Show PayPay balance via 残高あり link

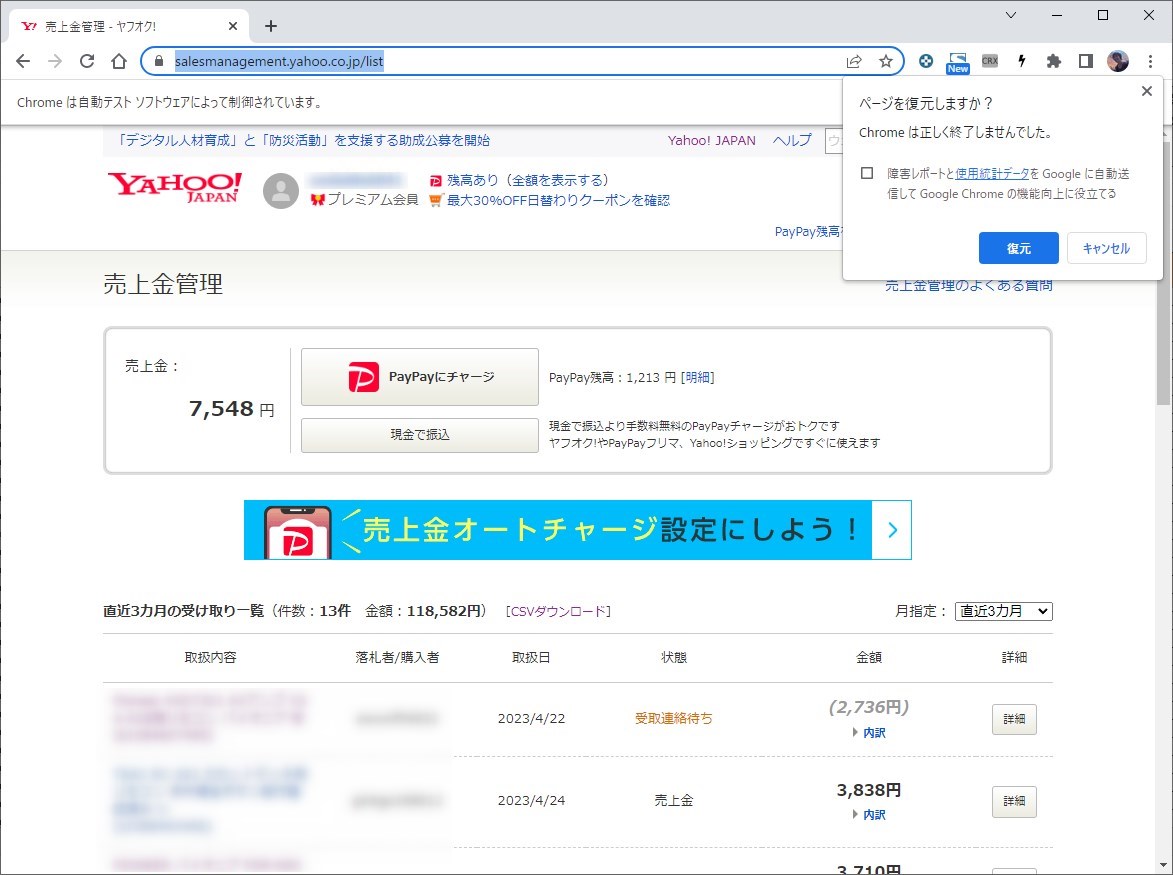(527, 180)
